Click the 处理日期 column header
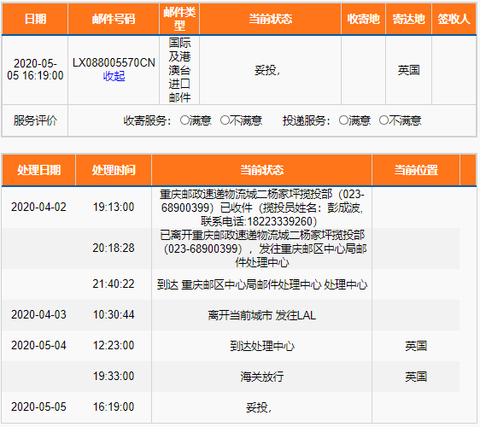Screen dimensions: 480x427 click(39, 170)
